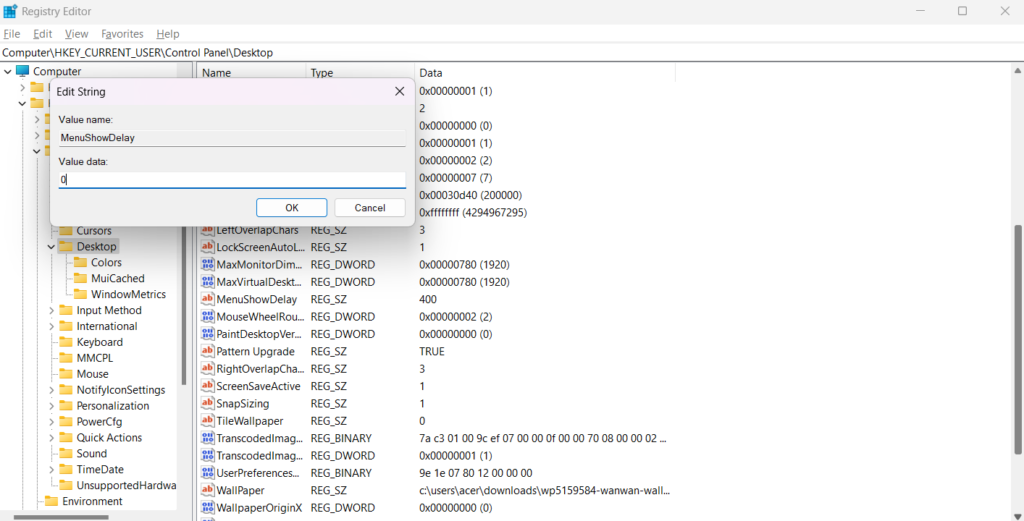
Task: Select the Cursors key in tree
Action: tap(94, 230)
